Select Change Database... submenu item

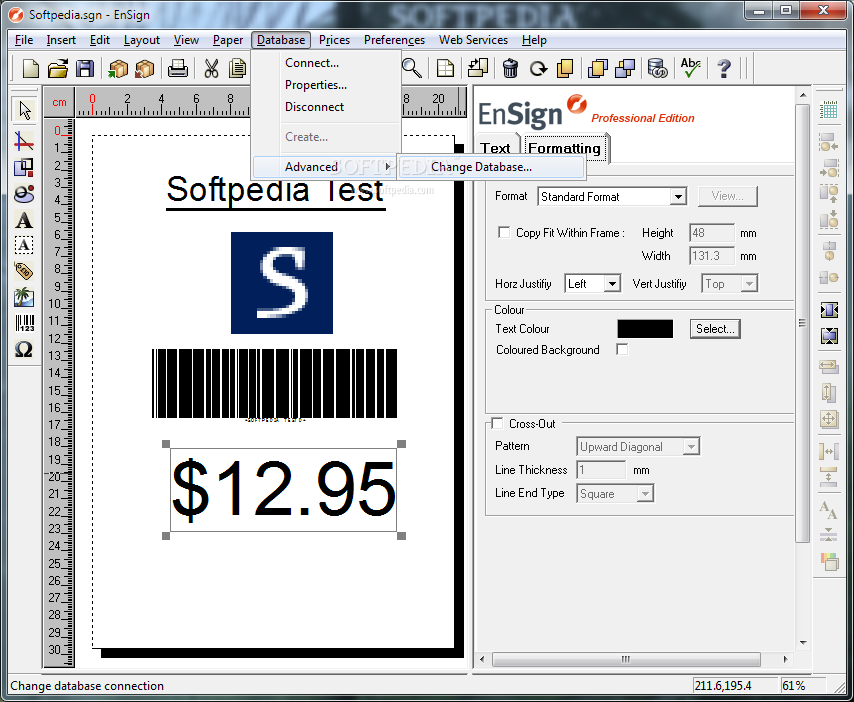click(491, 167)
